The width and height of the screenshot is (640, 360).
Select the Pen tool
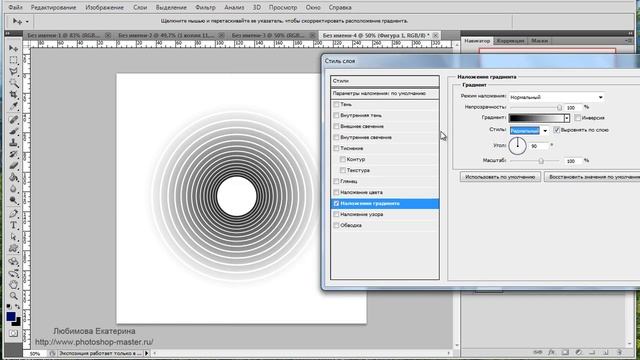13,214
